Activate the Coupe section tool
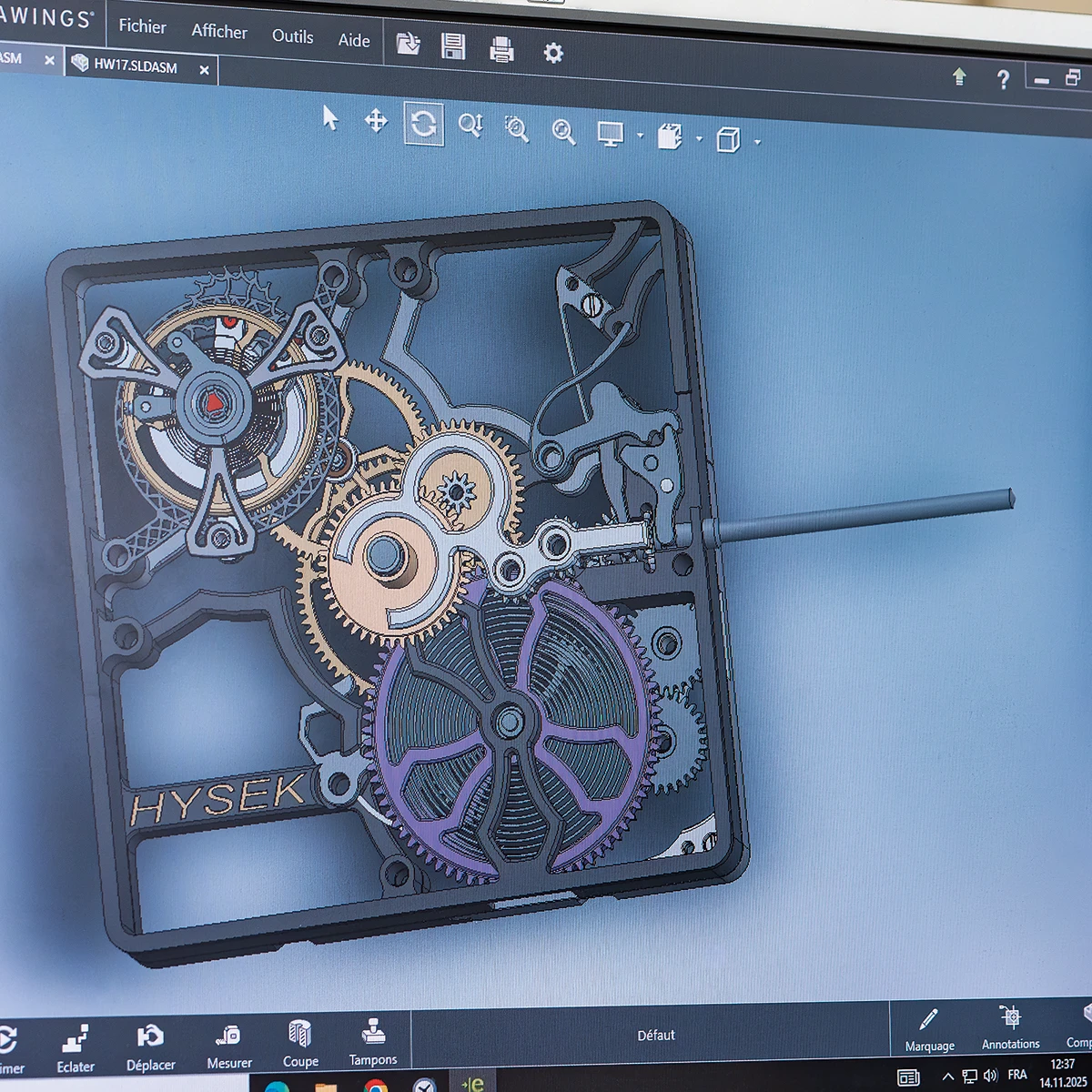The height and width of the screenshot is (1092, 1092). 299,1043
